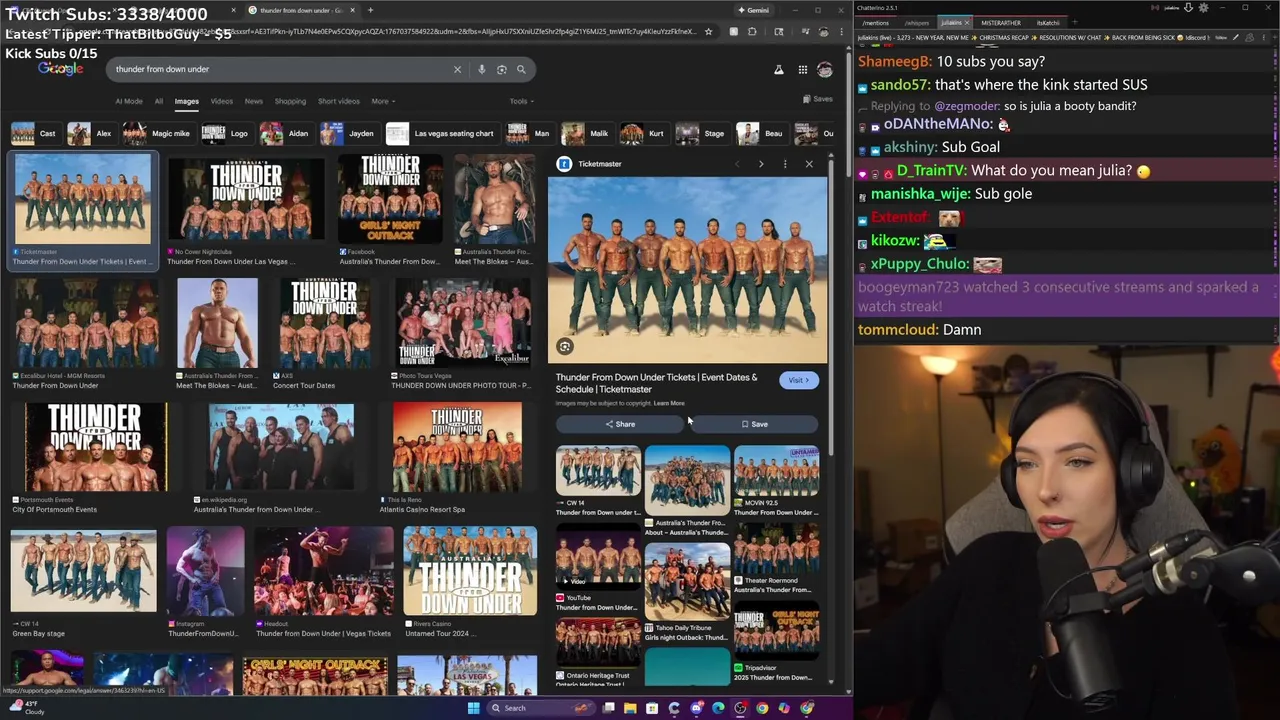The image size is (1280, 720).
Task: Click D_TrainTV username in chat
Action: [x=931, y=171]
